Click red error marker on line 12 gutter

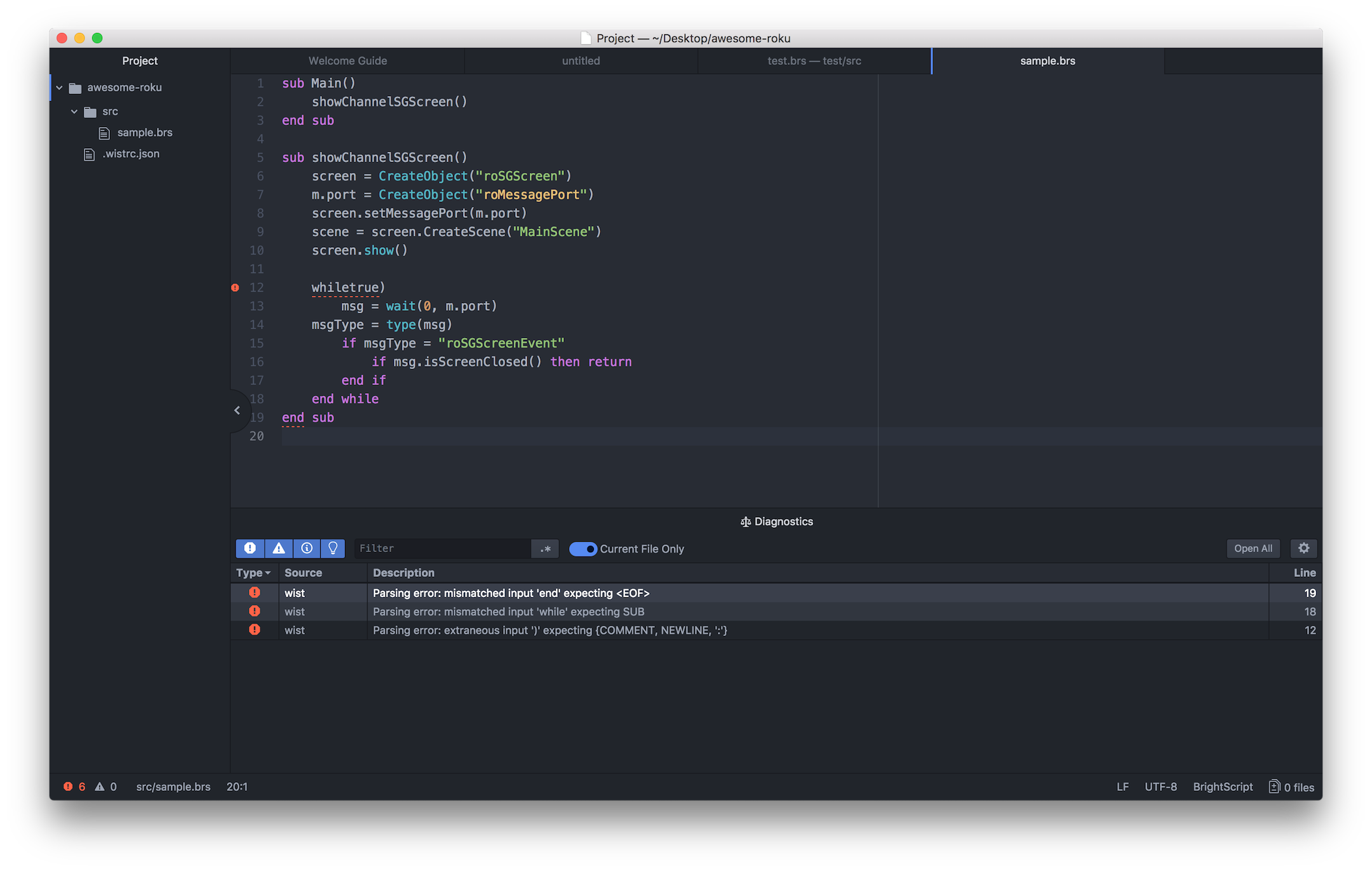235,288
